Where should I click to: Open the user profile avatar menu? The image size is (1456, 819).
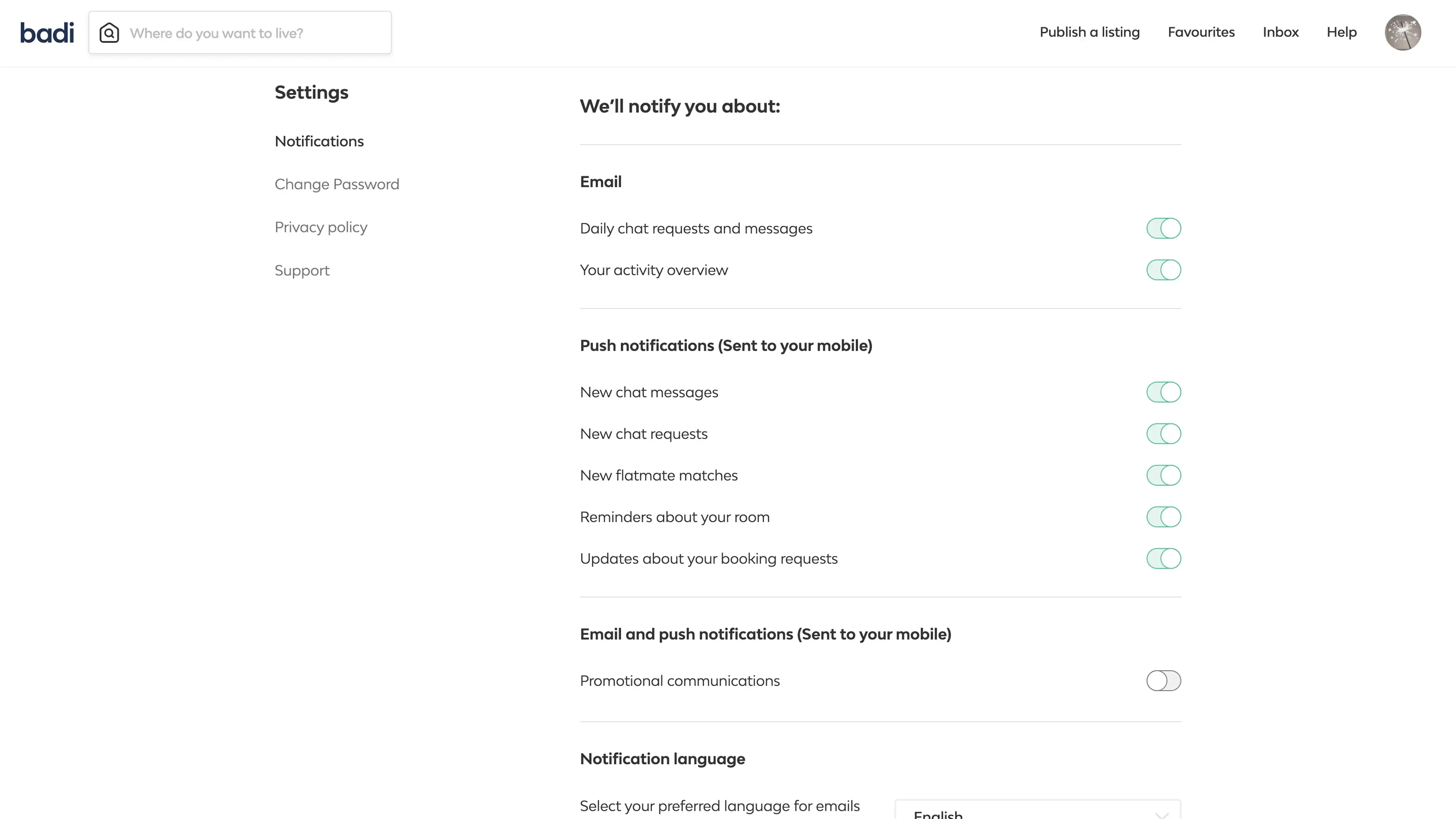point(1402,33)
